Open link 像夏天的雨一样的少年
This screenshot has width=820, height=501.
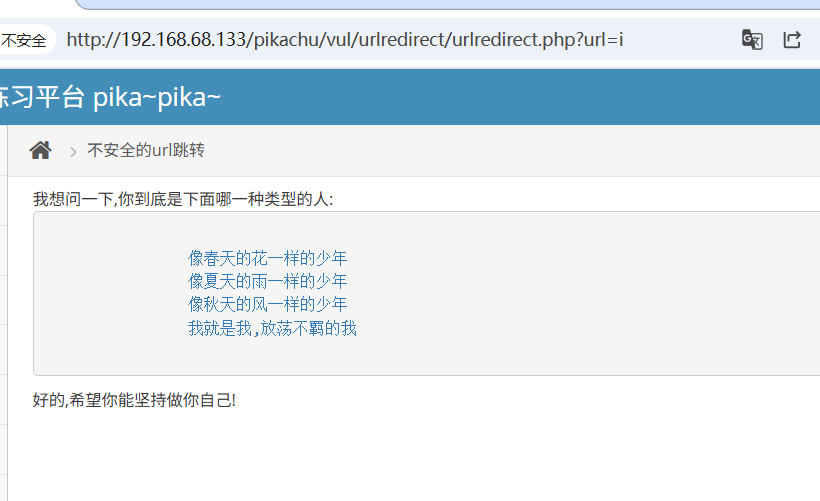pyautogui.click(x=267, y=281)
